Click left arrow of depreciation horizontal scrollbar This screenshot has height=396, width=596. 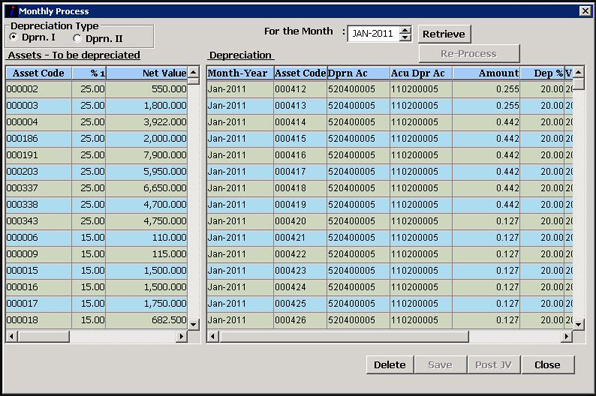213,336
